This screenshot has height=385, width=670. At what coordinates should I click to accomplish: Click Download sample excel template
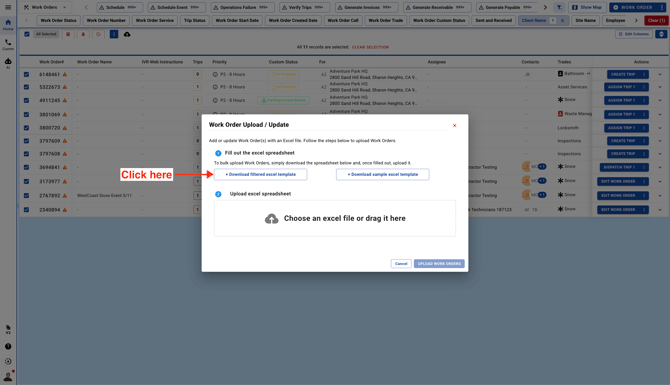tap(383, 174)
